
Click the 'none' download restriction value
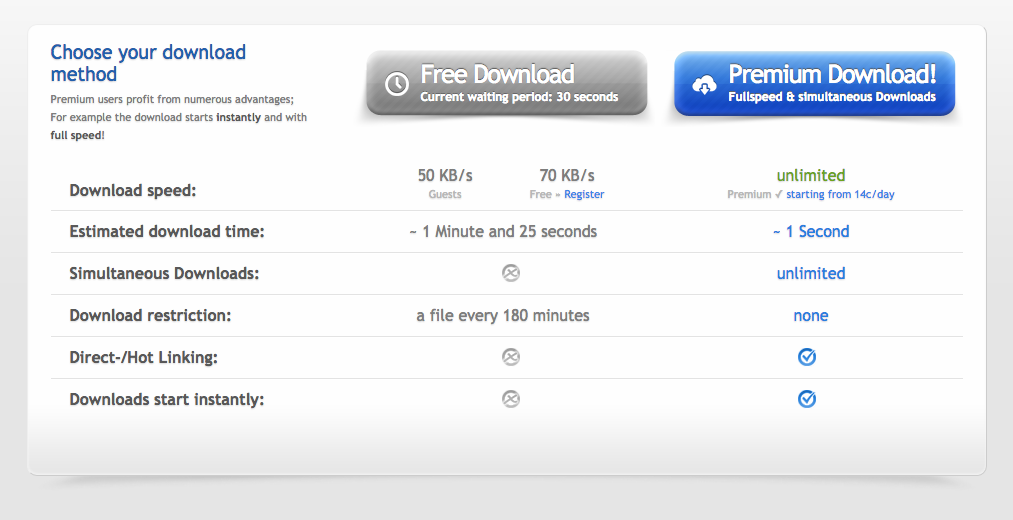(x=811, y=315)
